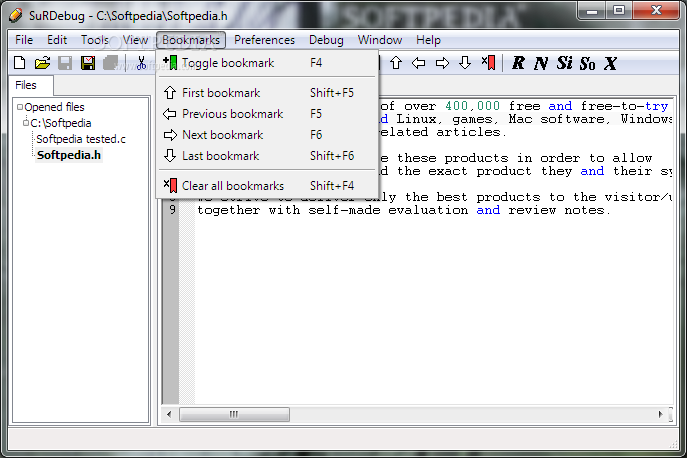The width and height of the screenshot is (687, 458).
Task: Select Softpedia.h in the file tree
Action: click(69, 155)
